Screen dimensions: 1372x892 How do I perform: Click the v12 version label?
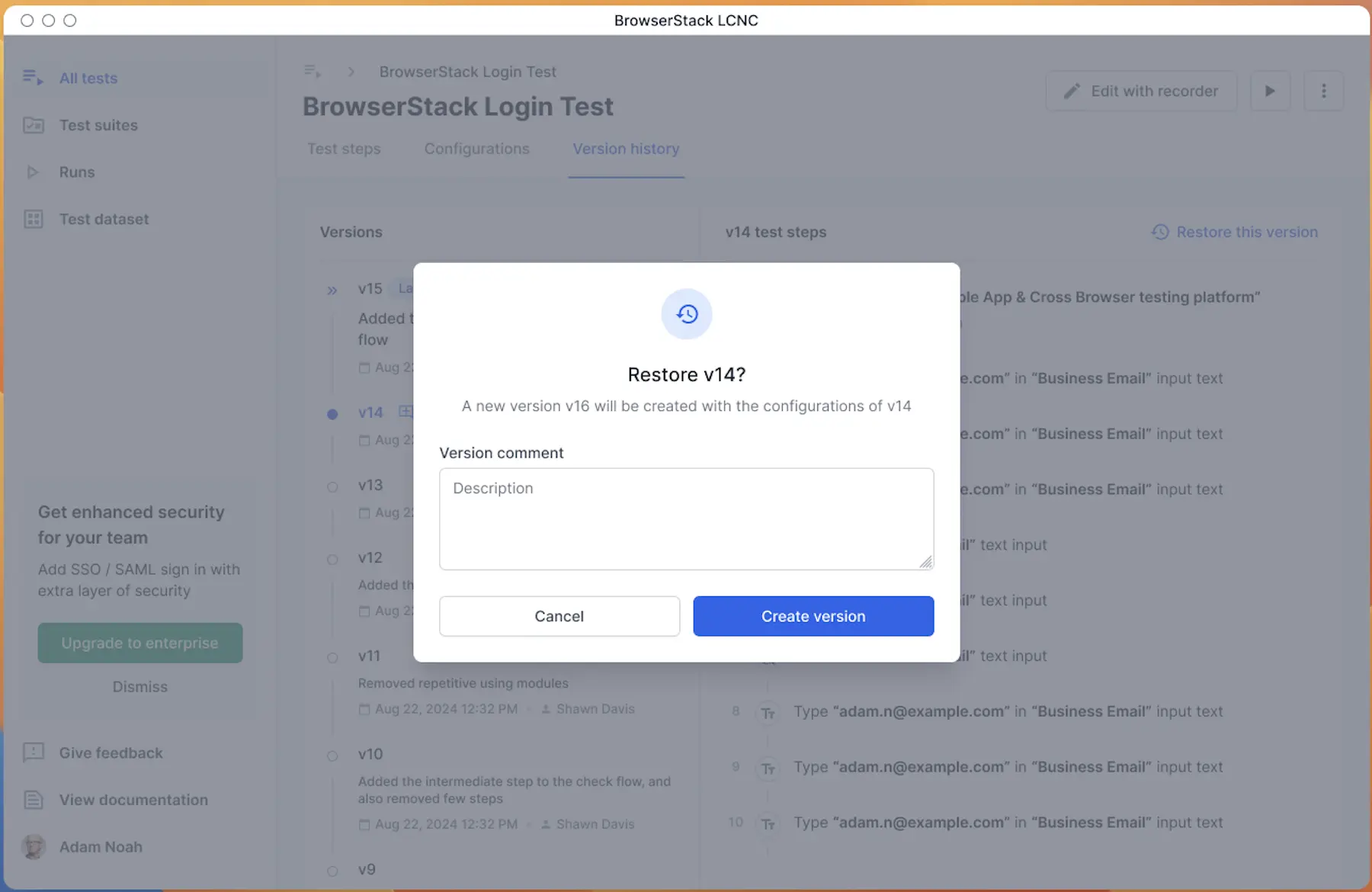pyautogui.click(x=370, y=557)
